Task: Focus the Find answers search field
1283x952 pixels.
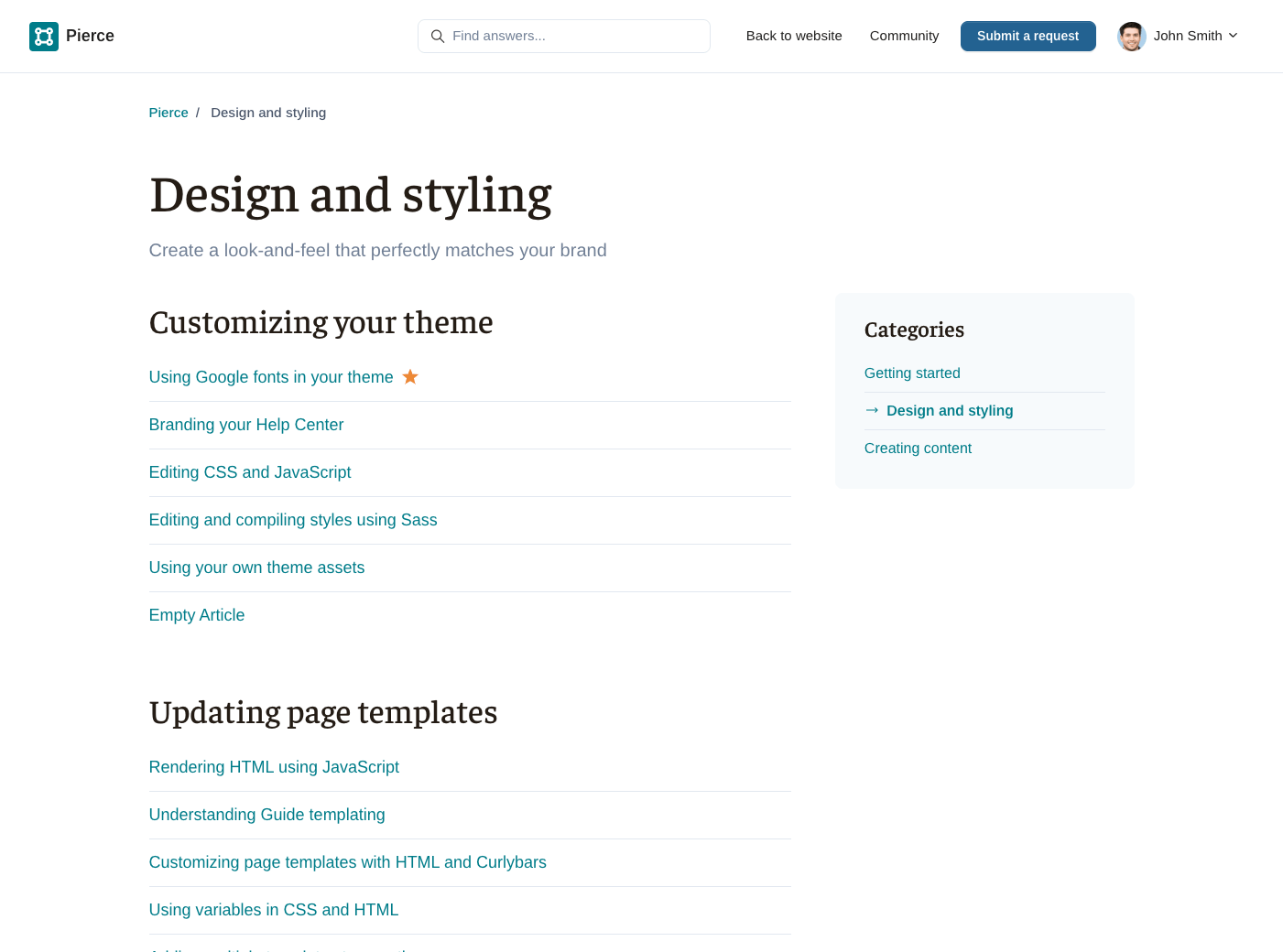Action: tap(577, 36)
